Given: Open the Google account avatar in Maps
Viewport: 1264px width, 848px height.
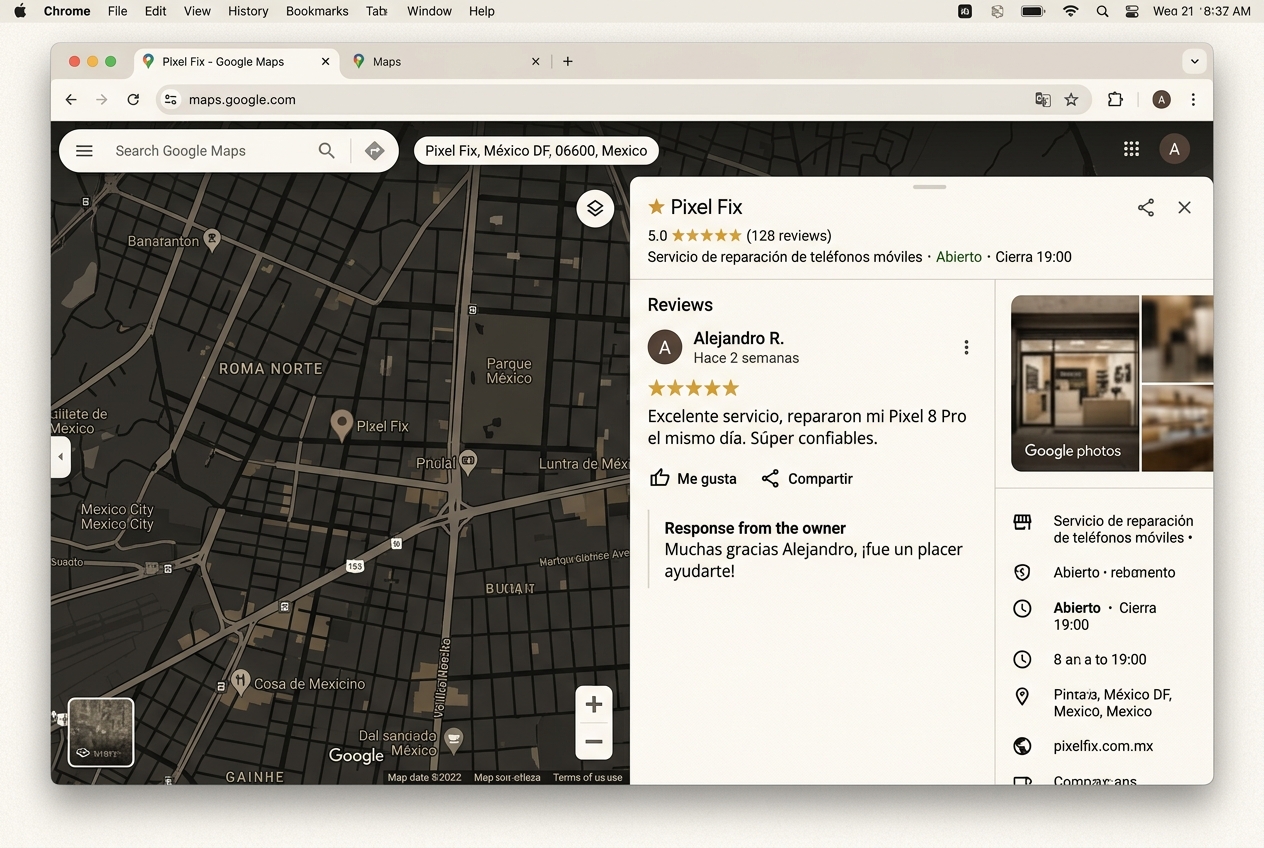Looking at the screenshot, I should pos(1174,149).
